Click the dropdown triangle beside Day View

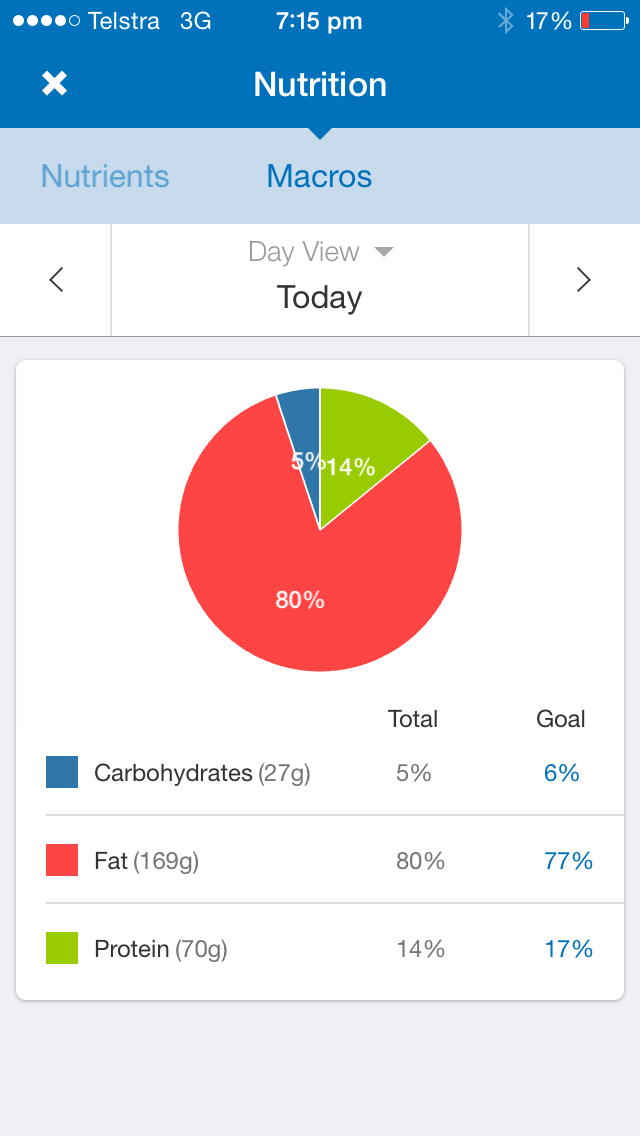383,252
